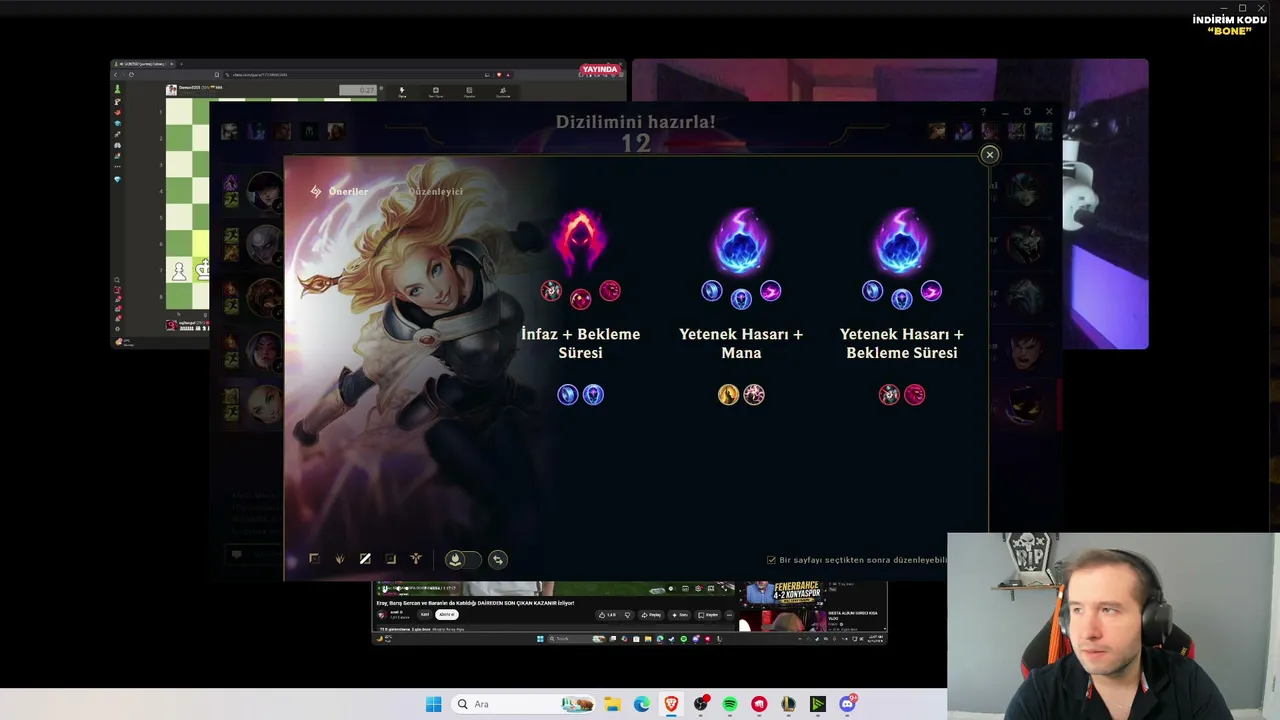The height and width of the screenshot is (720, 1280).
Task: Select the first square role filter icon
Action: [314, 559]
